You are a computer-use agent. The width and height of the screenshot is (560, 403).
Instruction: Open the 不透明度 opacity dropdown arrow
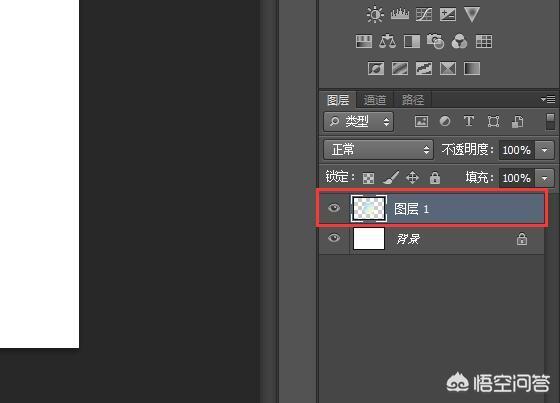click(544, 150)
